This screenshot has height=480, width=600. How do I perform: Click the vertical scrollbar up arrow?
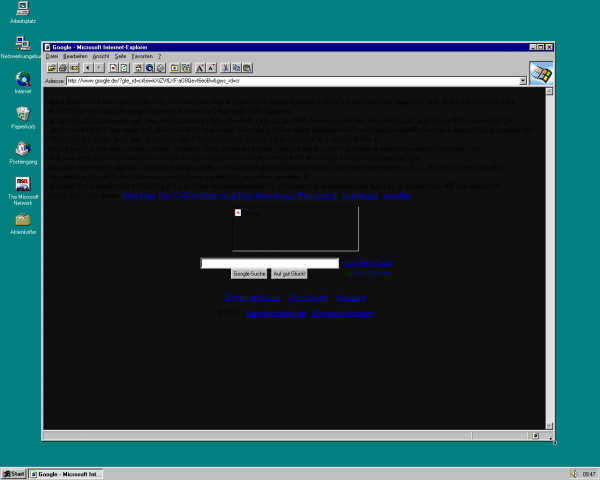(549, 91)
